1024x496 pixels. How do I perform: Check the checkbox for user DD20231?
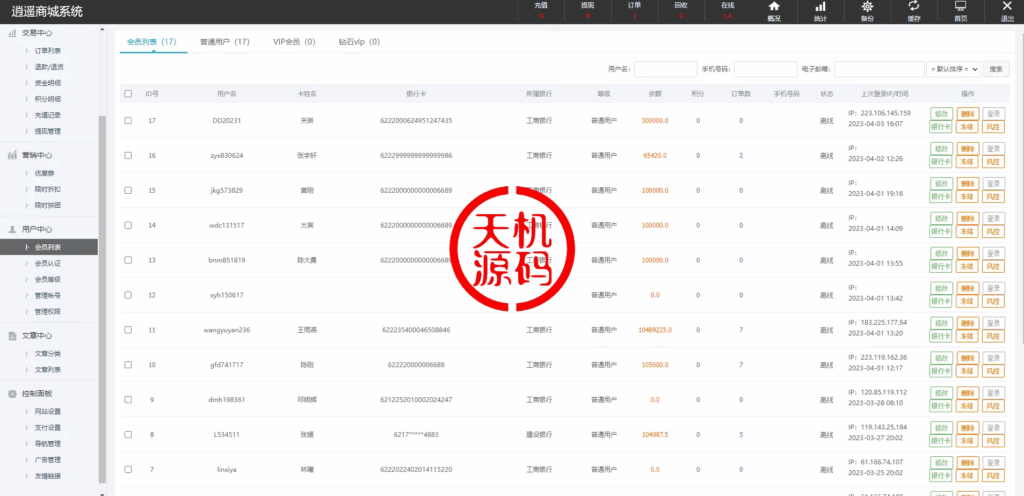pyautogui.click(x=128, y=120)
